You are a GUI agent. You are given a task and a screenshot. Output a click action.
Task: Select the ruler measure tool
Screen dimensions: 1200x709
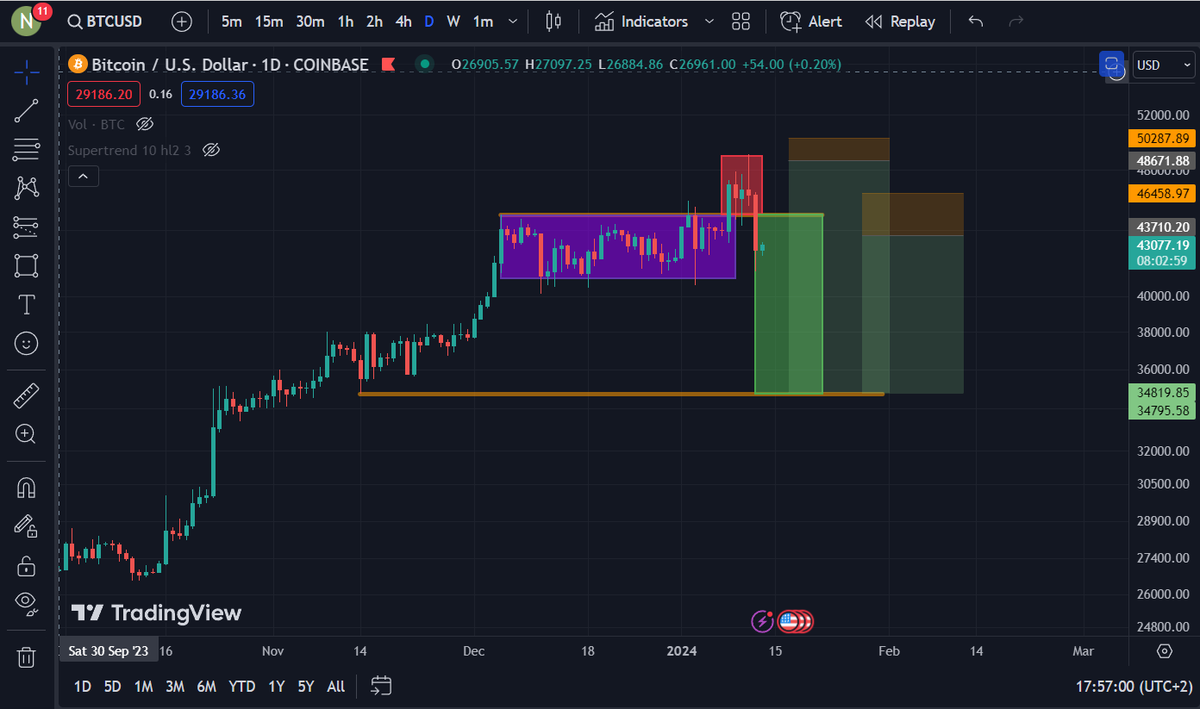(x=27, y=396)
